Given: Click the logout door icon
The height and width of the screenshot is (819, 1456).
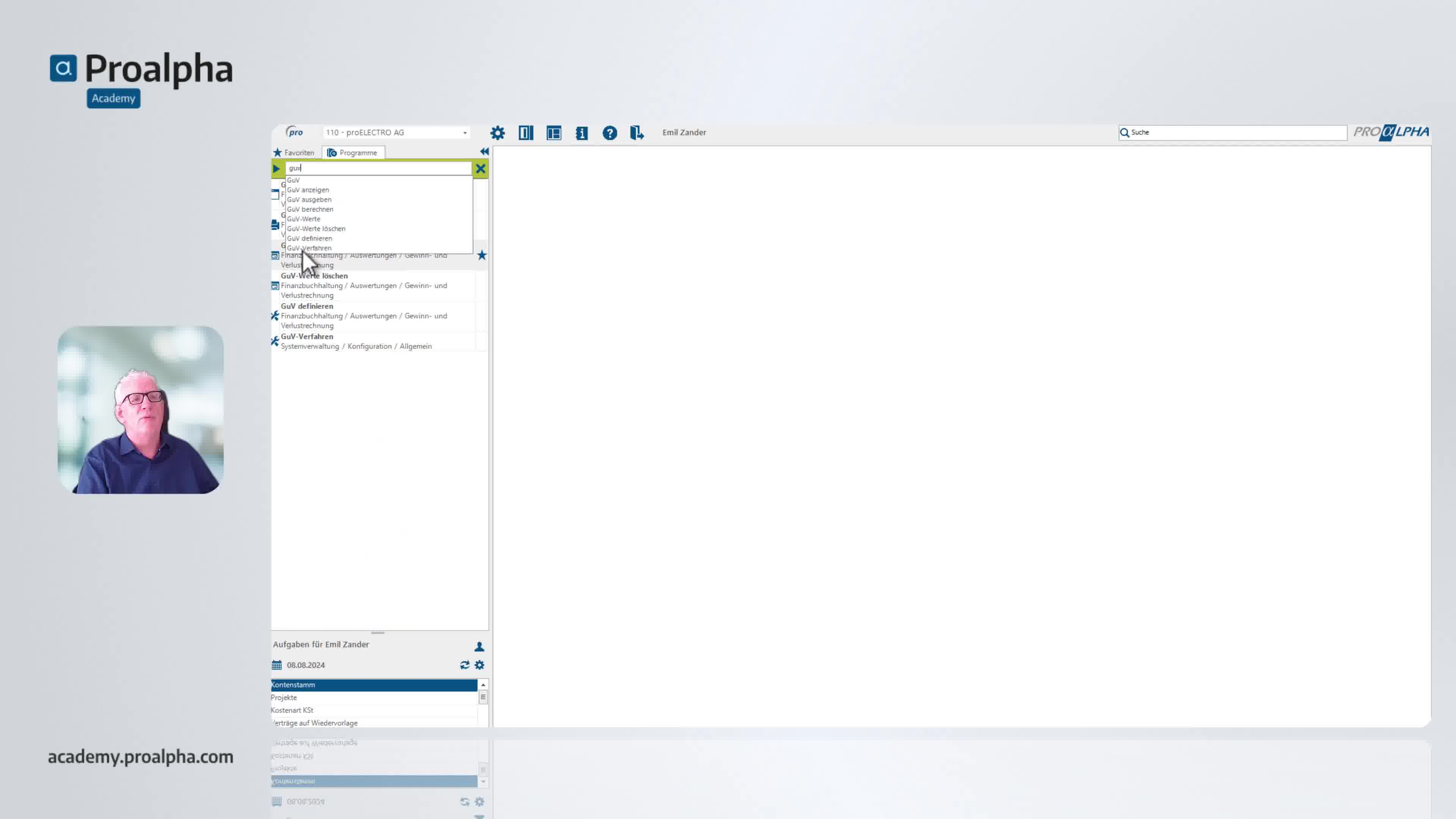Looking at the screenshot, I should point(637,133).
